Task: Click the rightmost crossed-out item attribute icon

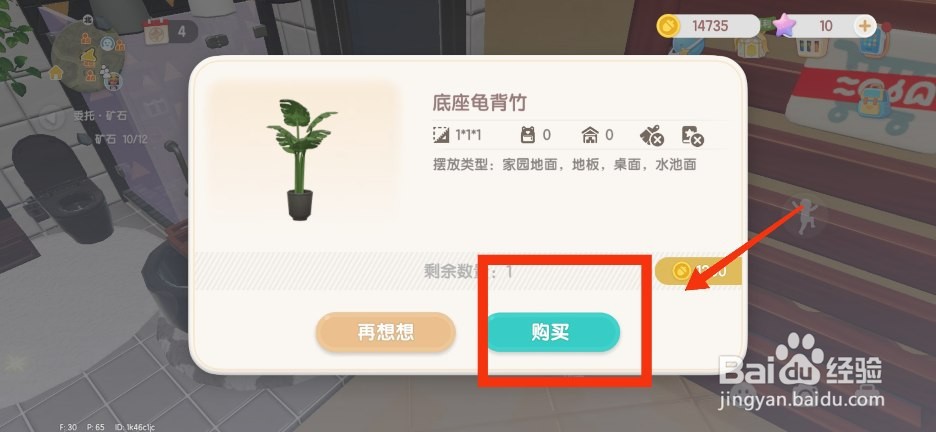Action: point(692,136)
